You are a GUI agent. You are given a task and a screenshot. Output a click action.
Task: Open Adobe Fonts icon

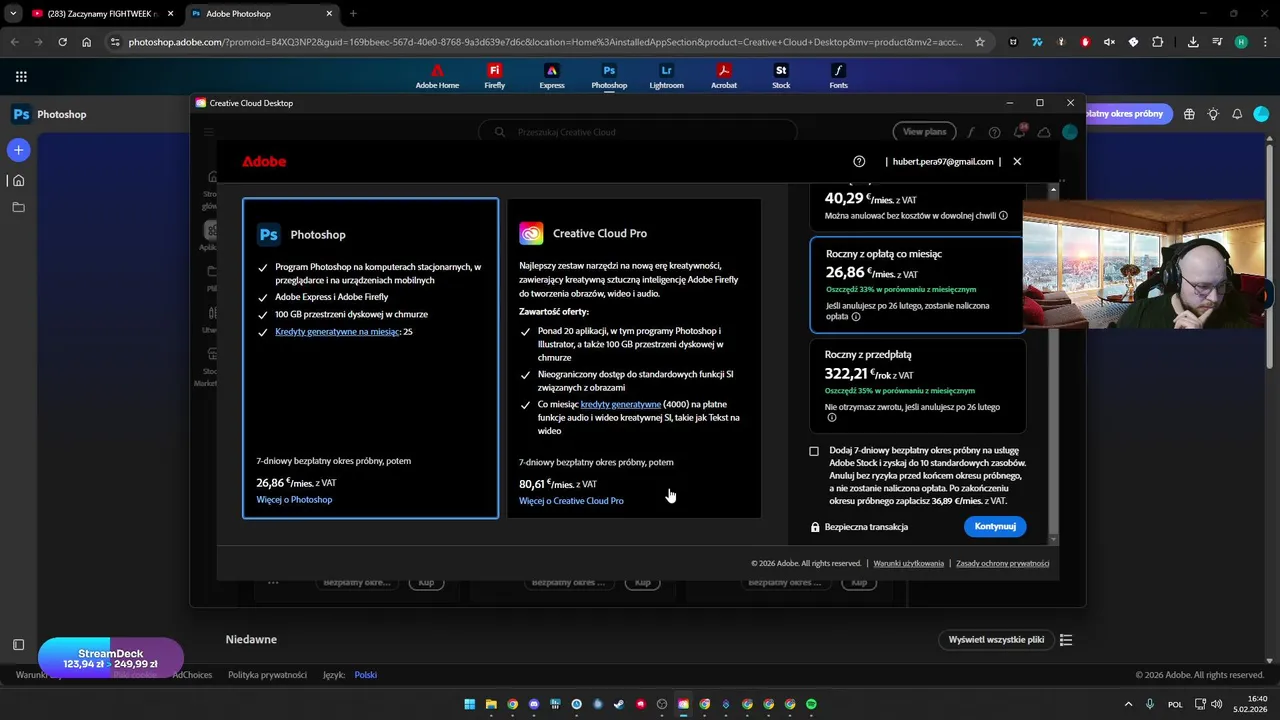[x=839, y=77]
